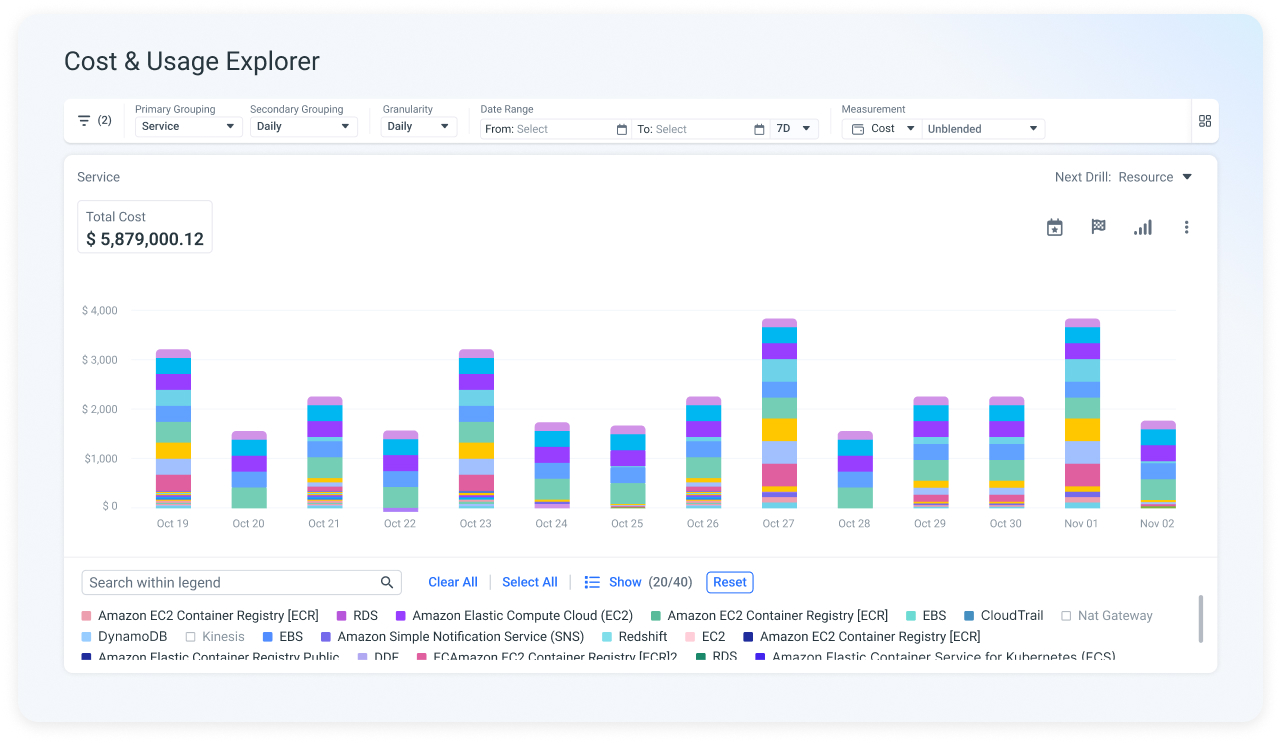Open the filters panel showing 2 active filters
Screen dimensions: 1281x743
[93, 120]
